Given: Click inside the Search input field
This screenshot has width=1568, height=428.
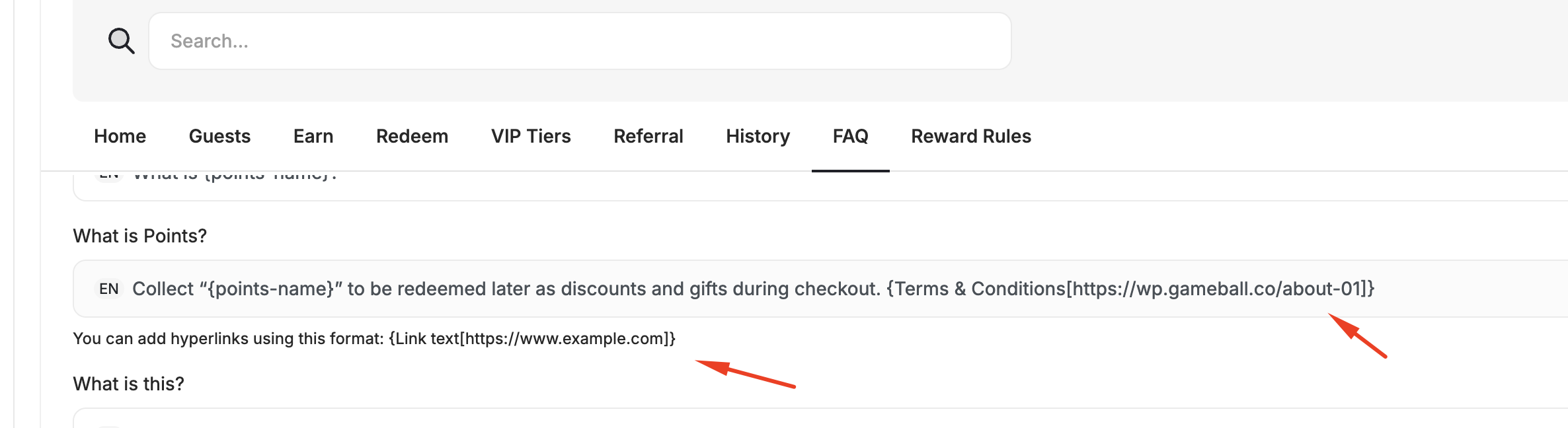Looking at the screenshot, I should tap(578, 41).
